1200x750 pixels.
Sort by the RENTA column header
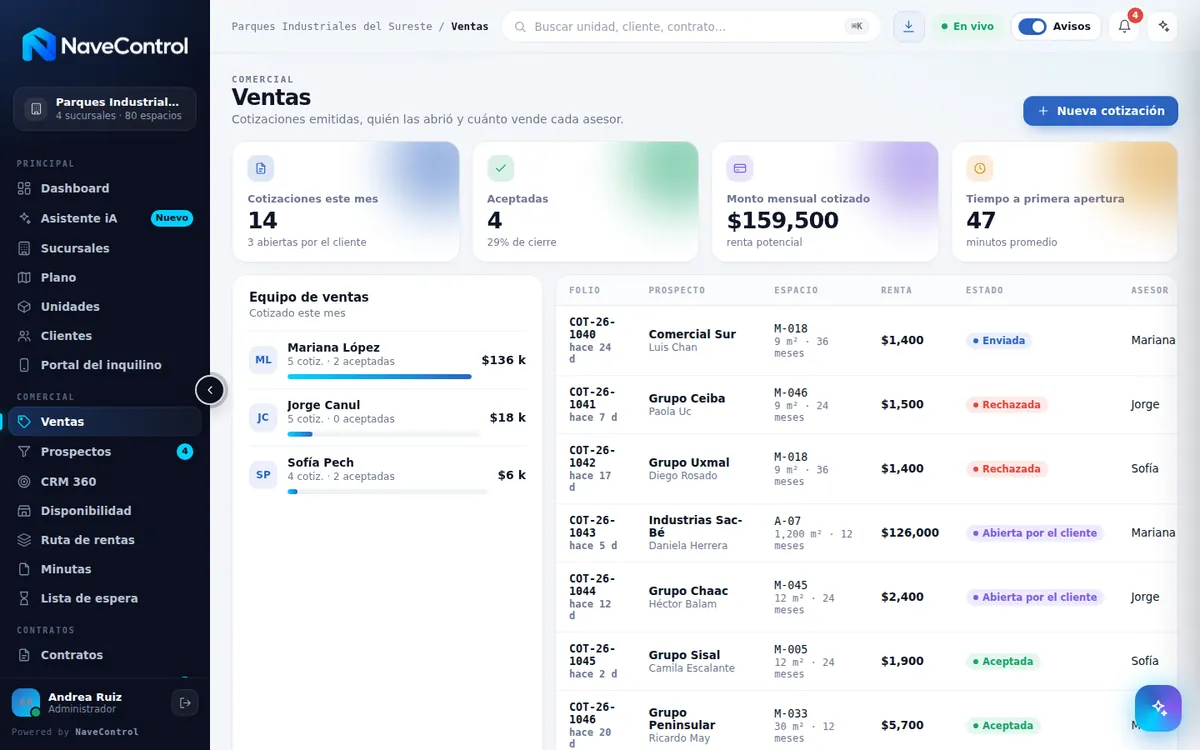click(896, 290)
